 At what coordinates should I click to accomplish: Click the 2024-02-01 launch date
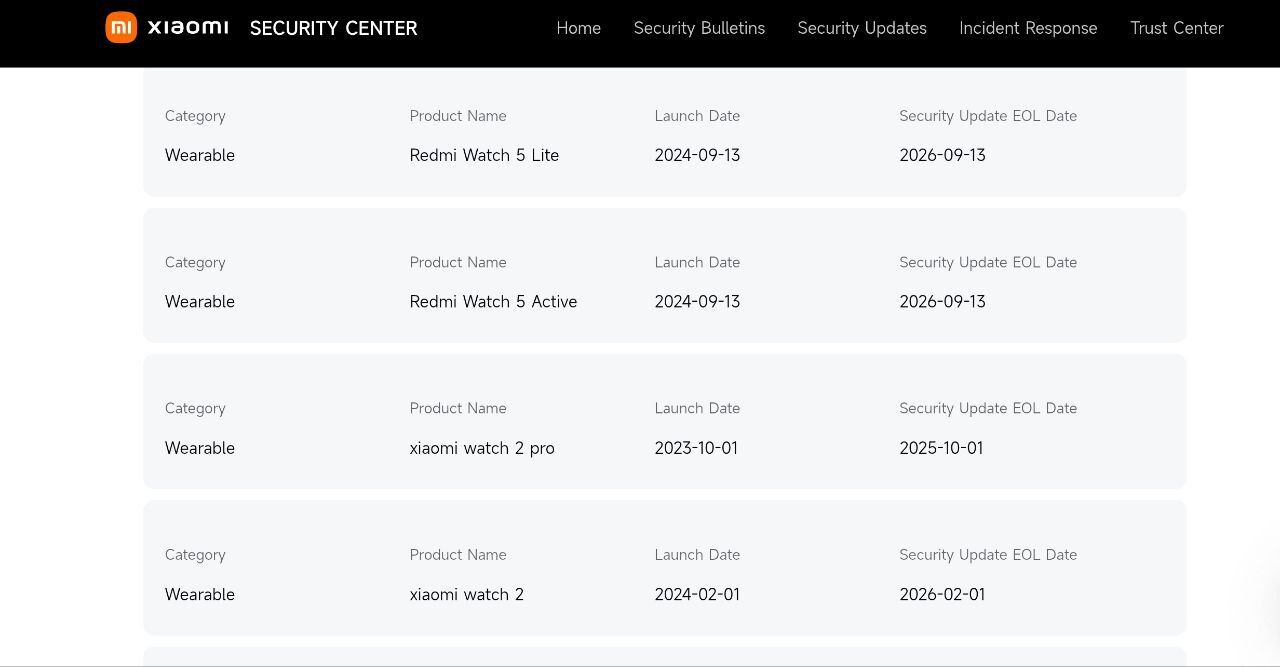[x=697, y=595]
